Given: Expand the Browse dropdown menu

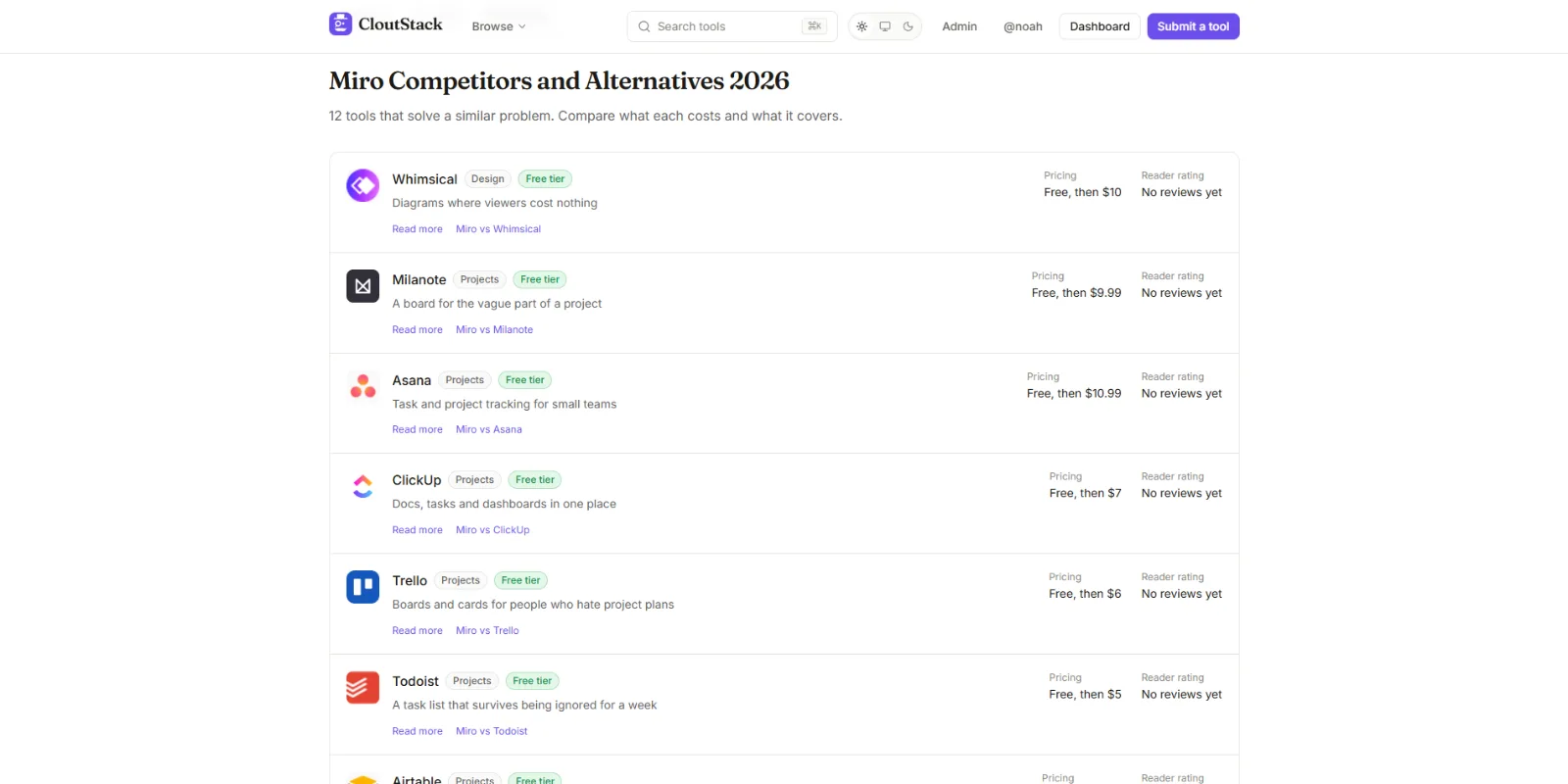Looking at the screenshot, I should tap(499, 26).
